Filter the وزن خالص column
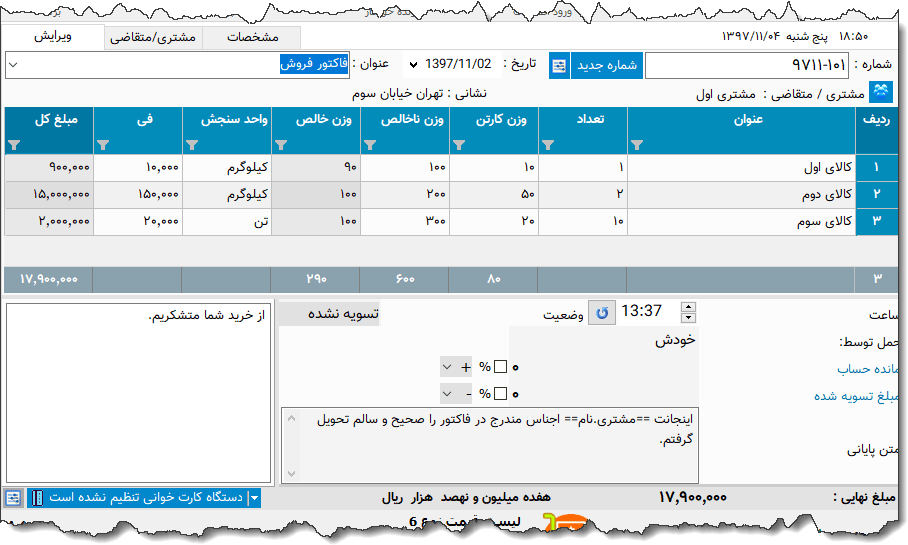Viewport: 908px width, 545px height. coord(281,145)
